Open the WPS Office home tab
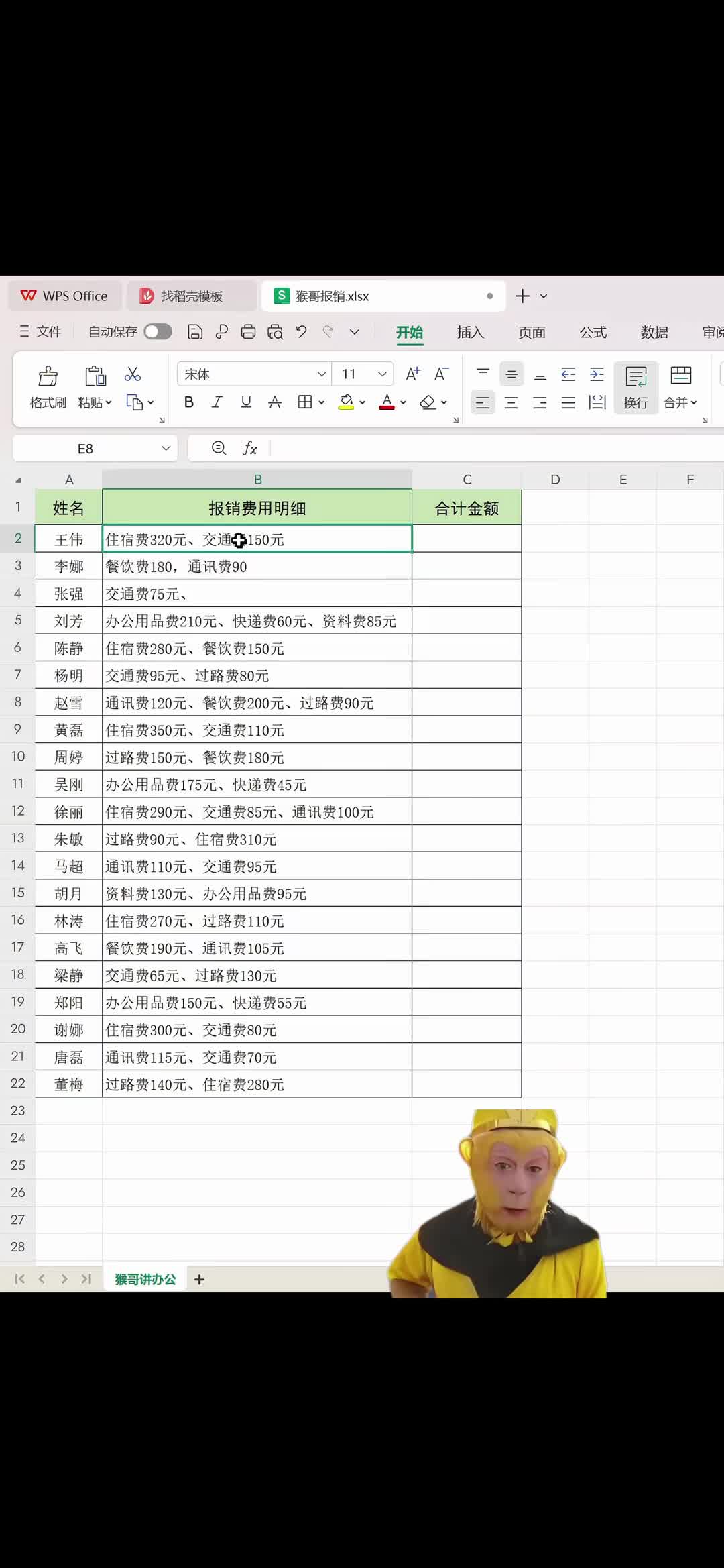 (64, 296)
